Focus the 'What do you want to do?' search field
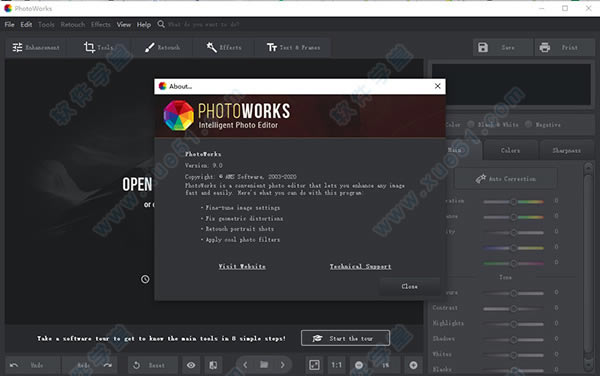The height and width of the screenshot is (376, 600). 204,24
